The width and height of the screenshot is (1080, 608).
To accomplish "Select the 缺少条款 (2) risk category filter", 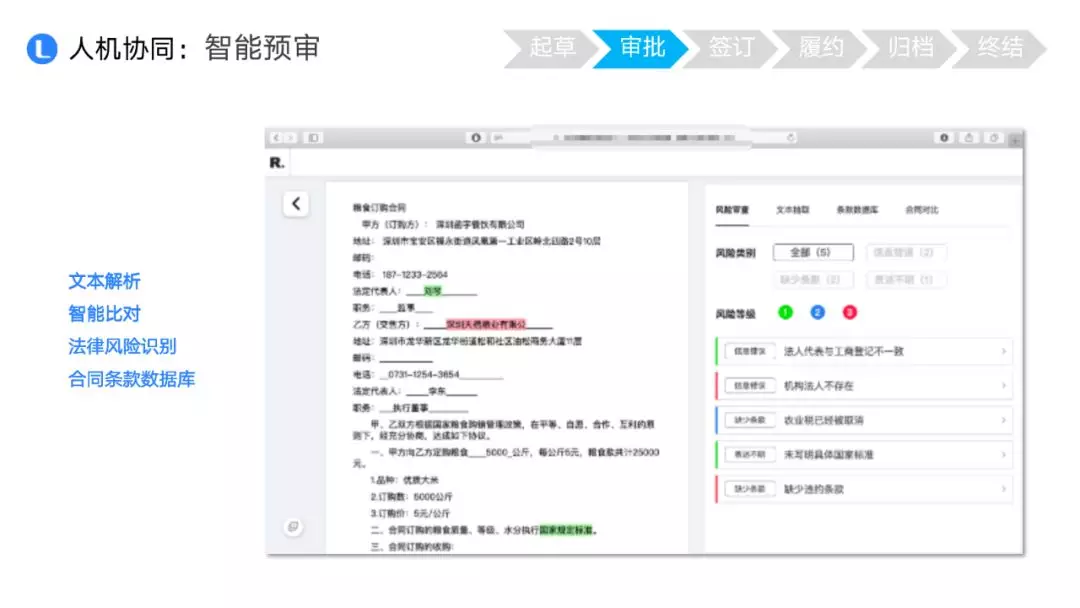I will click(813, 280).
